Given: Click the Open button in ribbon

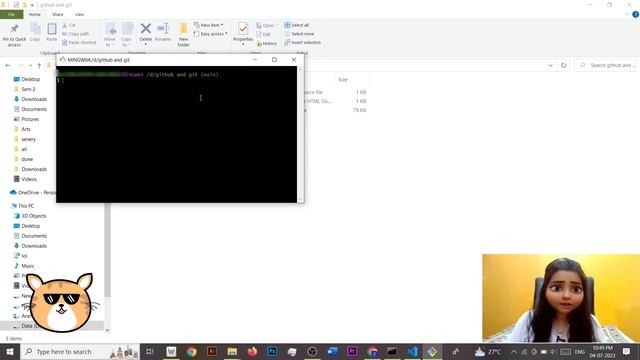Looking at the screenshot, I should click(x=266, y=25).
